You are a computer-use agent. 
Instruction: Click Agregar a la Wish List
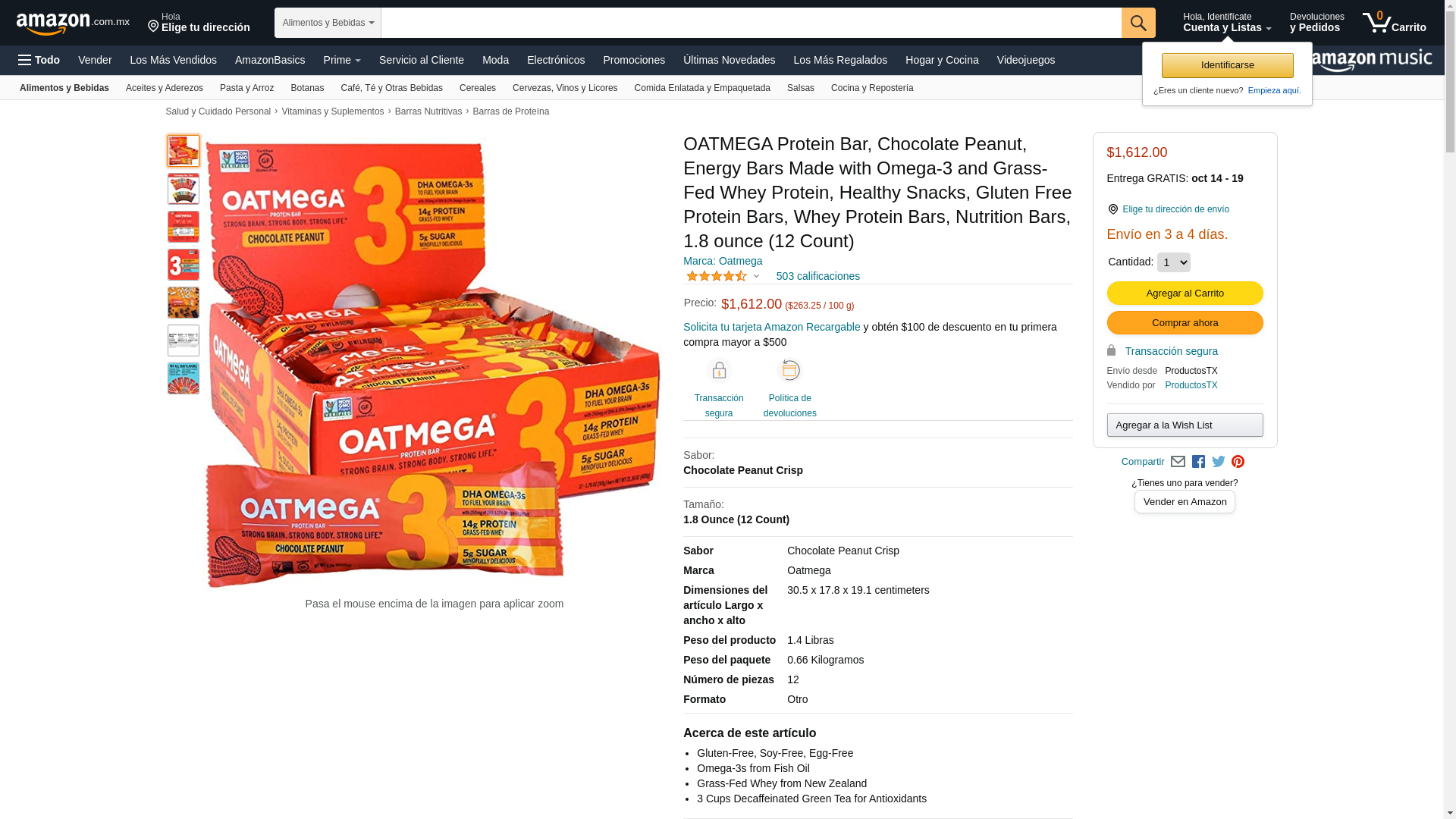(1185, 425)
